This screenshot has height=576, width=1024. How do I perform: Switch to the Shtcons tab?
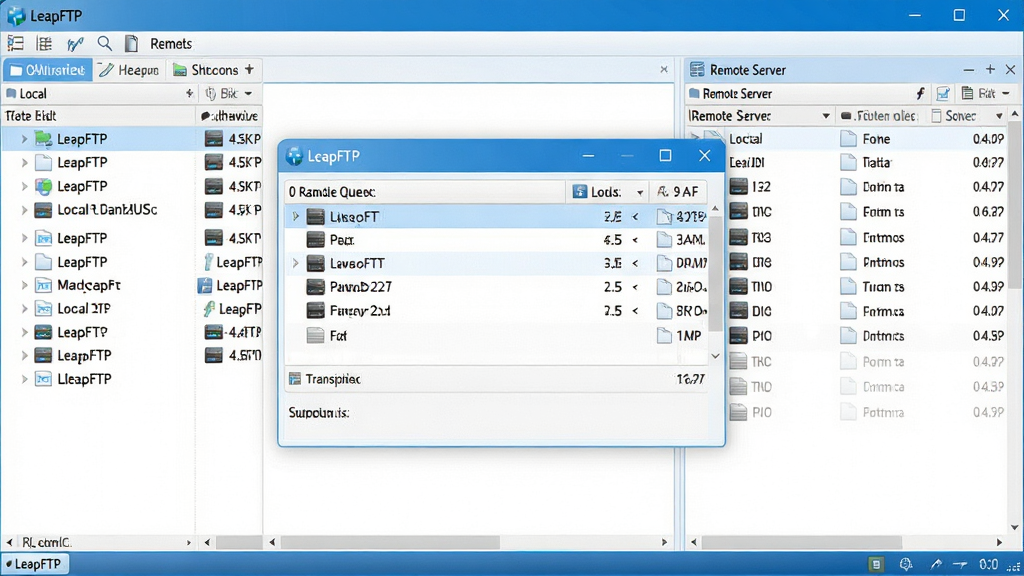(206, 70)
